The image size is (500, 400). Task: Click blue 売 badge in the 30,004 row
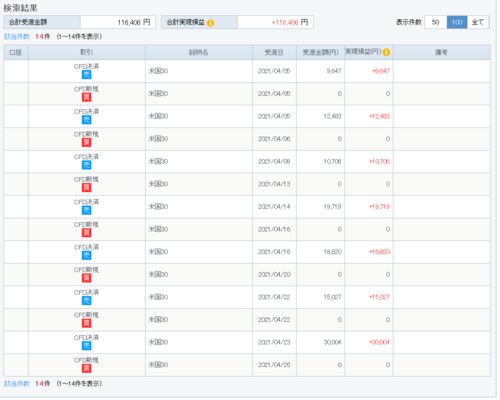[x=86, y=346]
